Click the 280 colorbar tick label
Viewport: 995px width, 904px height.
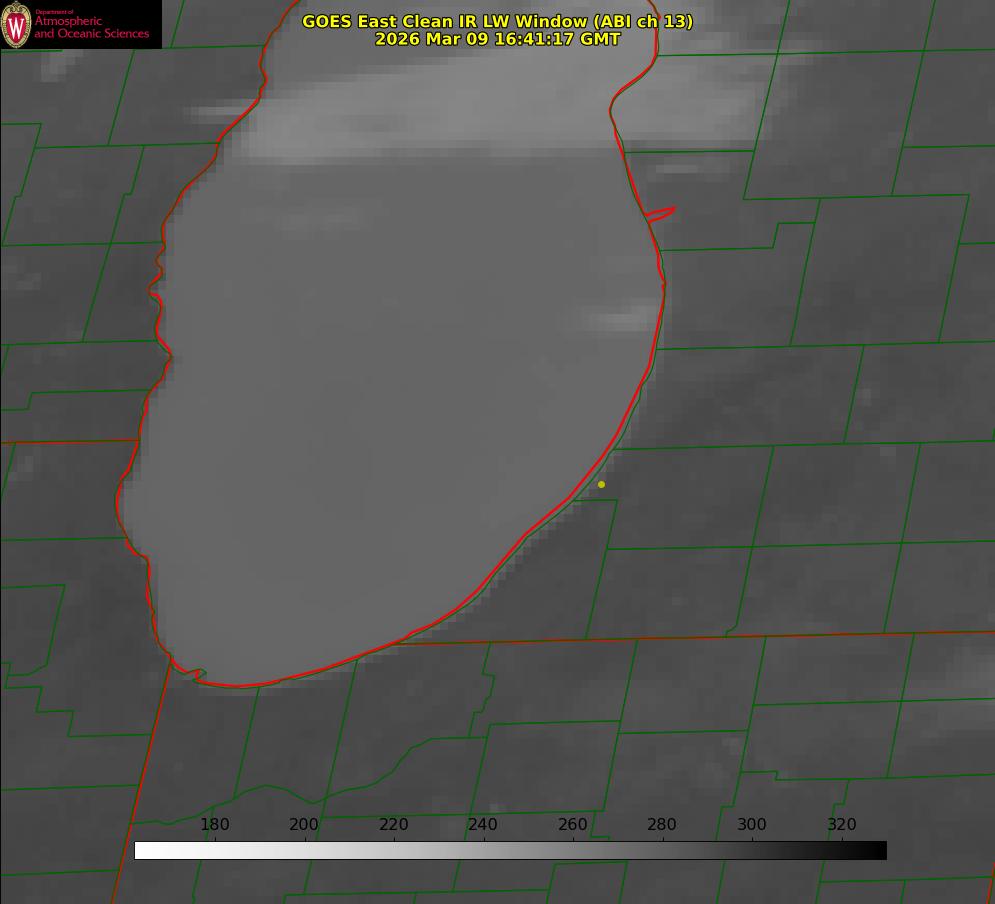(x=662, y=825)
